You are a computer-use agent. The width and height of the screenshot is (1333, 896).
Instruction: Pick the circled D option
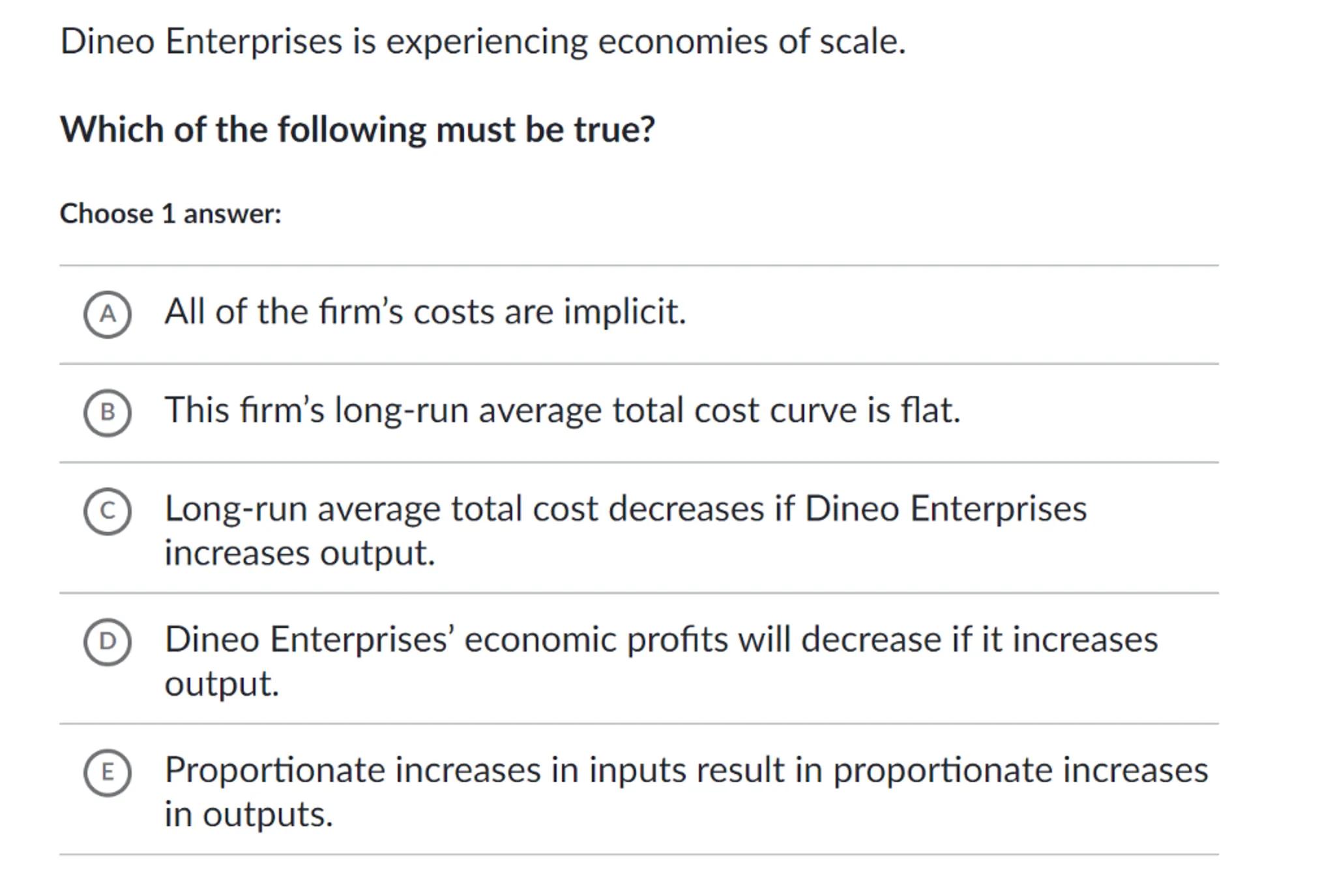tap(108, 642)
